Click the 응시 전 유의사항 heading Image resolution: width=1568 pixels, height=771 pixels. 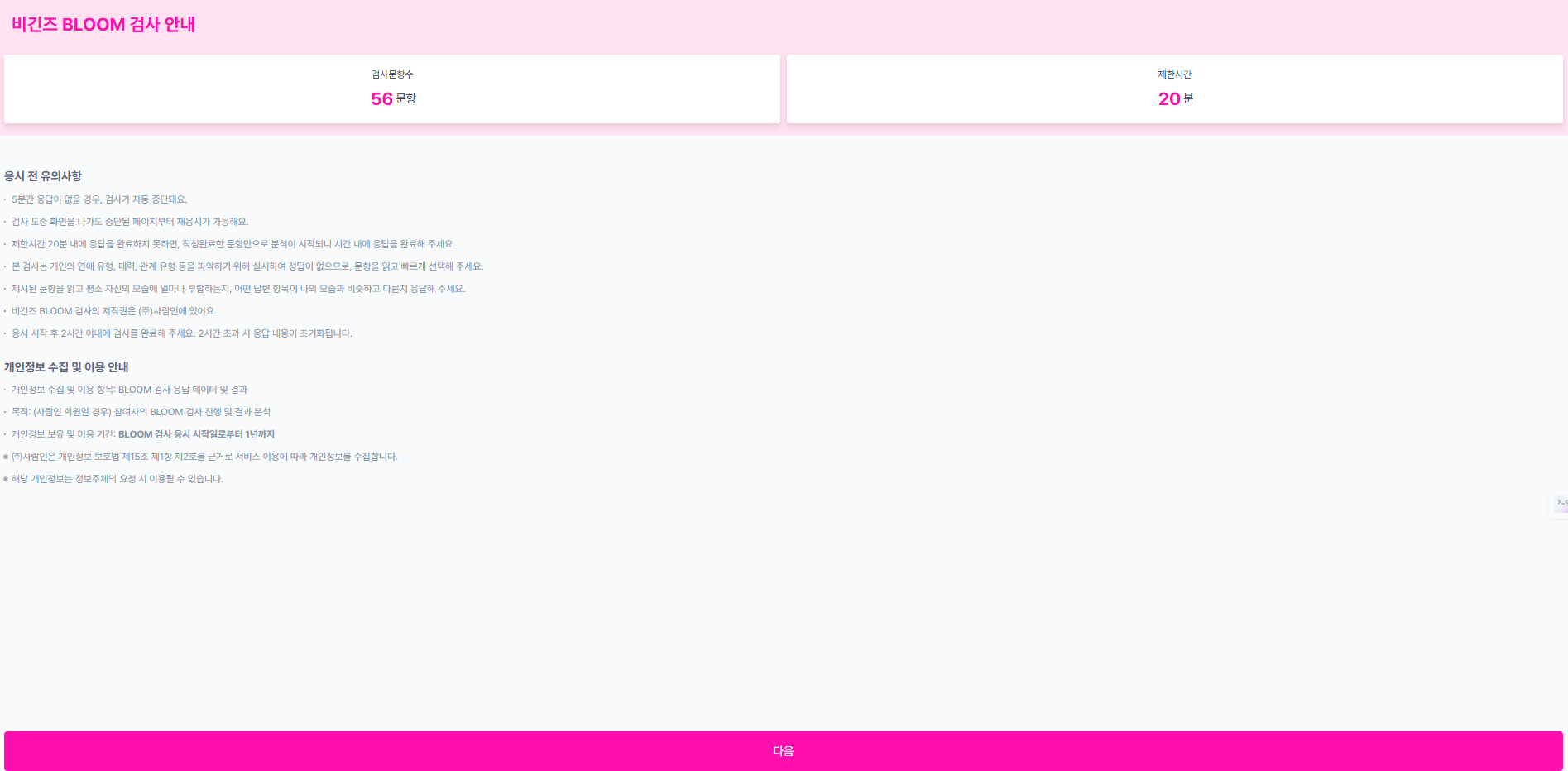(x=43, y=176)
